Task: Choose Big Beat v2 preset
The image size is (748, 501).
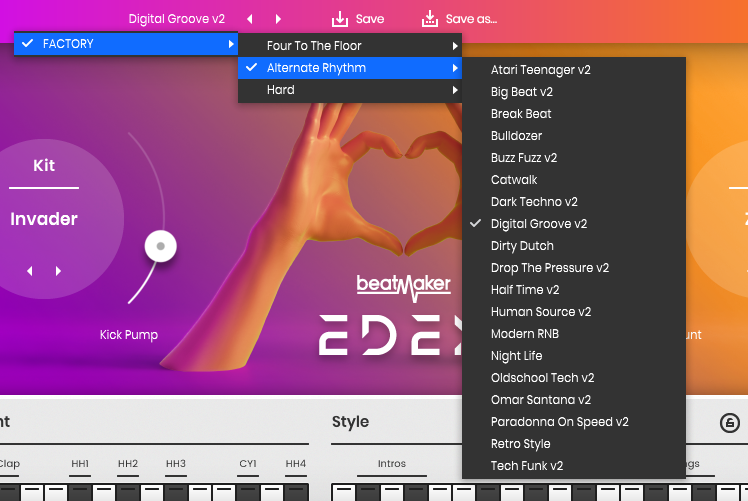Action: coord(574,92)
